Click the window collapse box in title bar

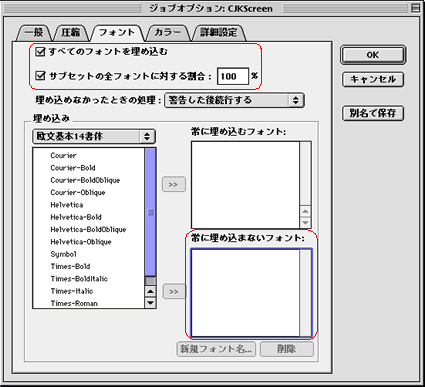click(416, 8)
